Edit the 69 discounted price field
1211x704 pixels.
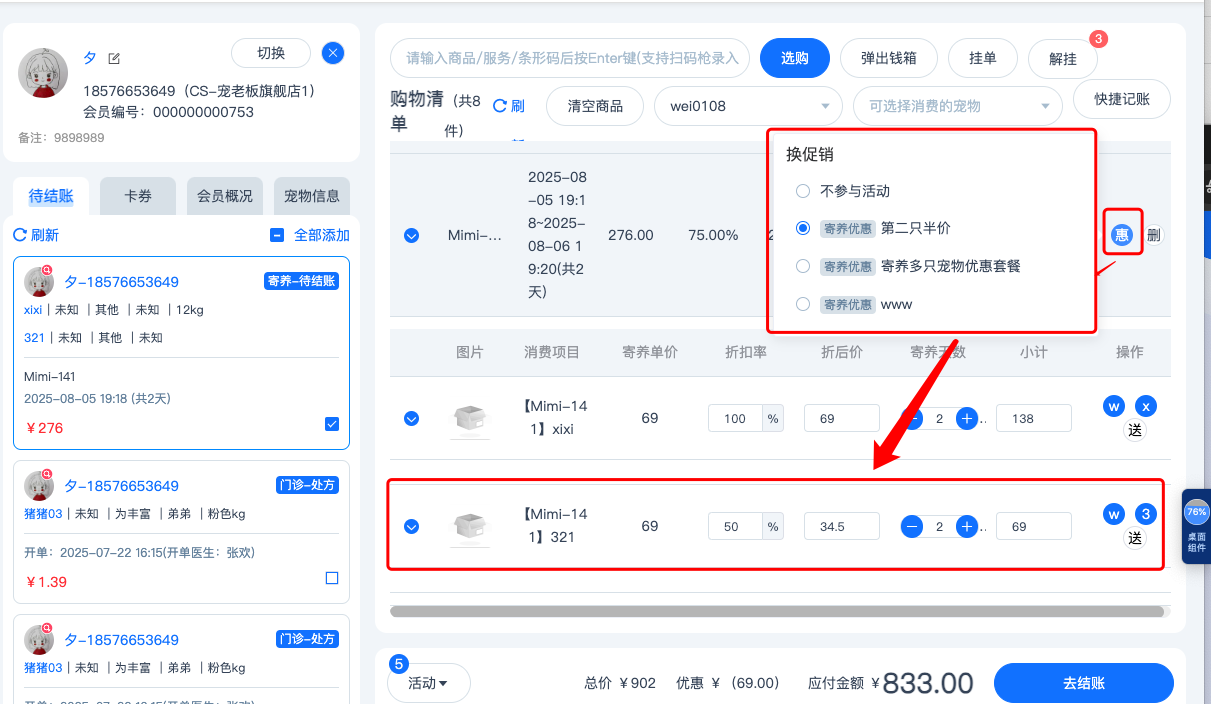point(842,418)
